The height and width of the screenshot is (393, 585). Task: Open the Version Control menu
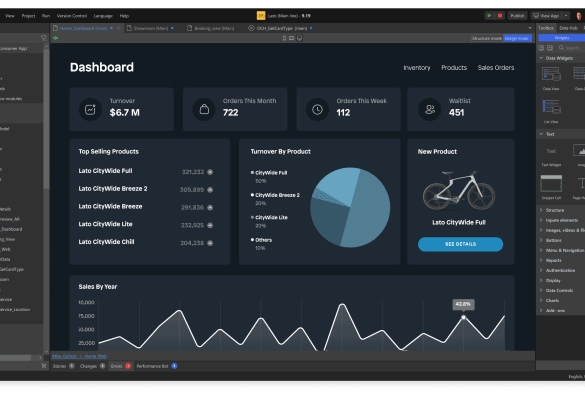[x=72, y=16]
